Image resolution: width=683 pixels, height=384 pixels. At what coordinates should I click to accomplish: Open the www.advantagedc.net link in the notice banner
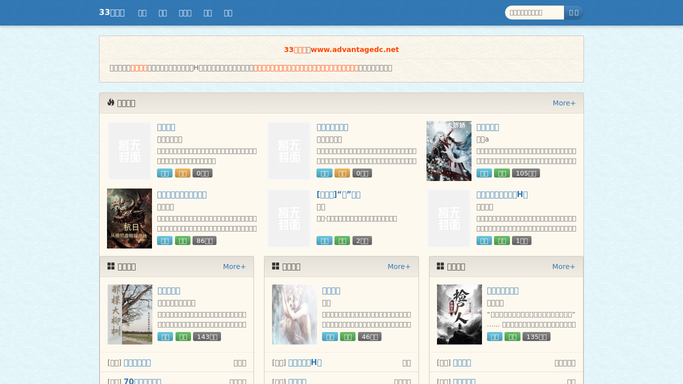(x=355, y=50)
